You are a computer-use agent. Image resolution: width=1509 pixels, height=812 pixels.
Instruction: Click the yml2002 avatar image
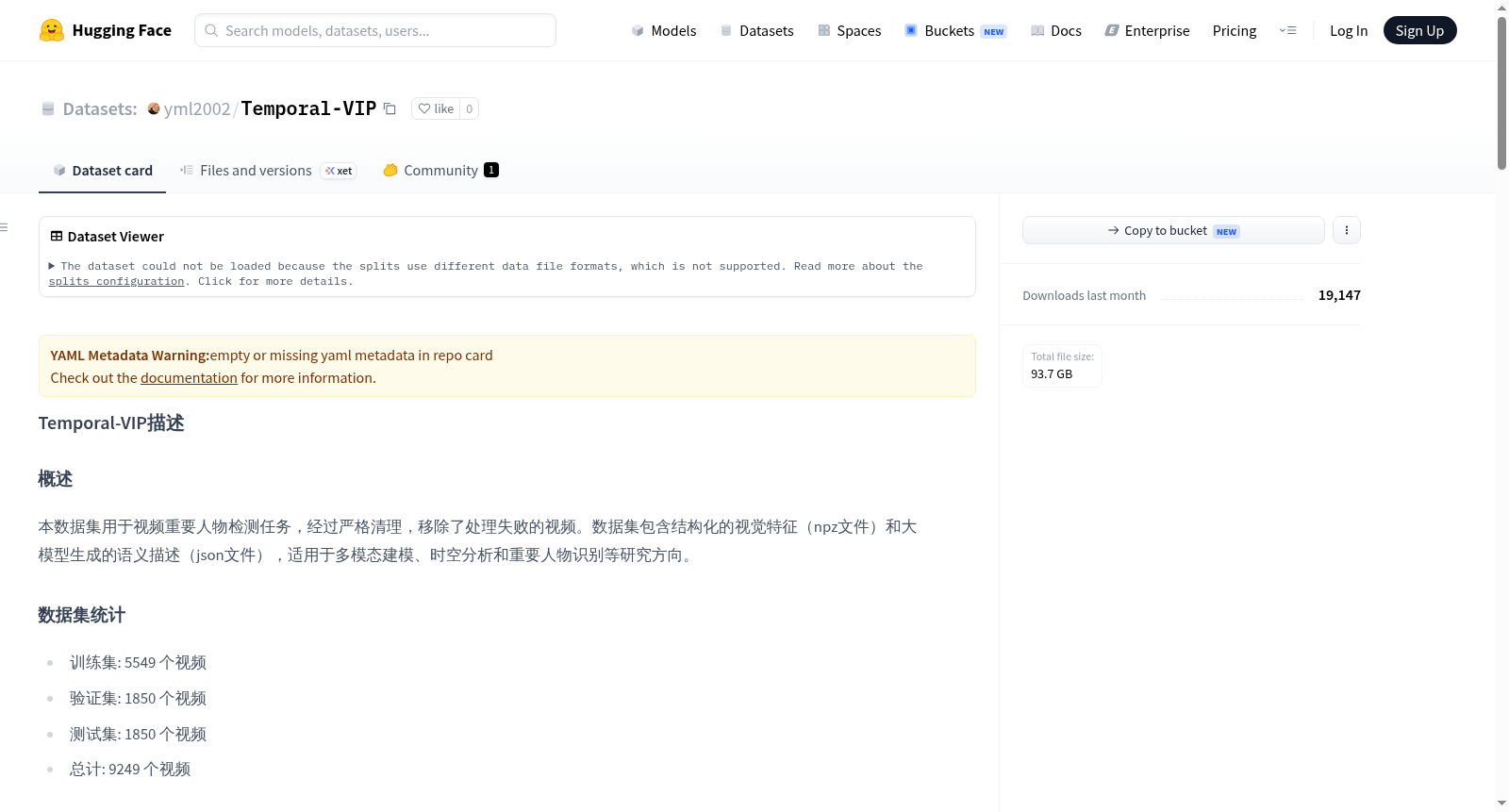click(154, 108)
